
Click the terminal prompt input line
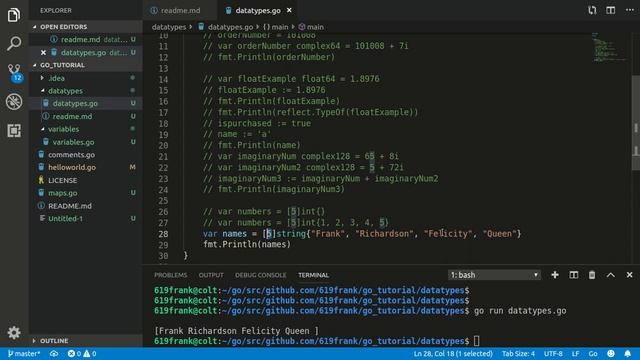pos(316,341)
